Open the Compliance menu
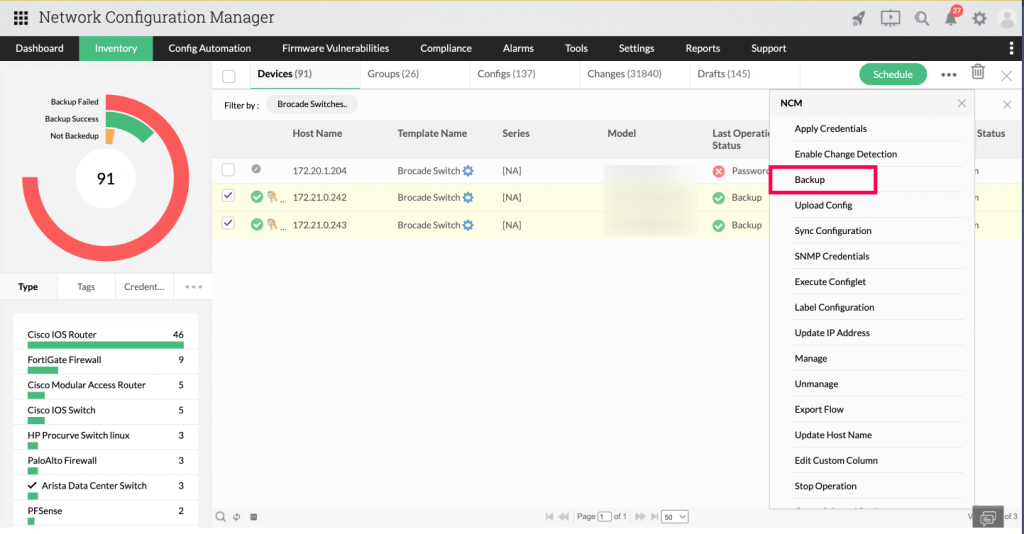This screenshot has width=1024, height=534. pyautogui.click(x=446, y=48)
